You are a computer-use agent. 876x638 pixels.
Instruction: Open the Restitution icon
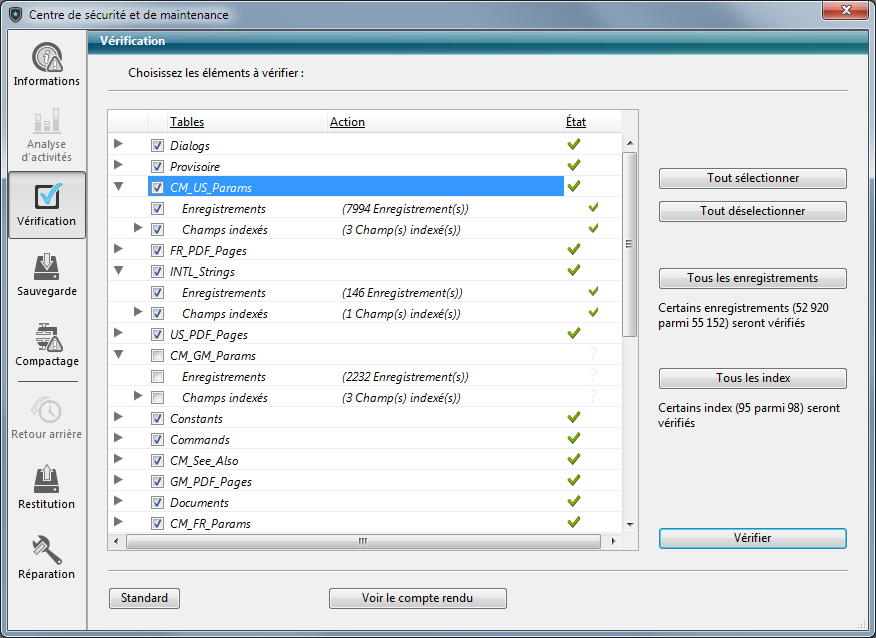(x=47, y=480)
